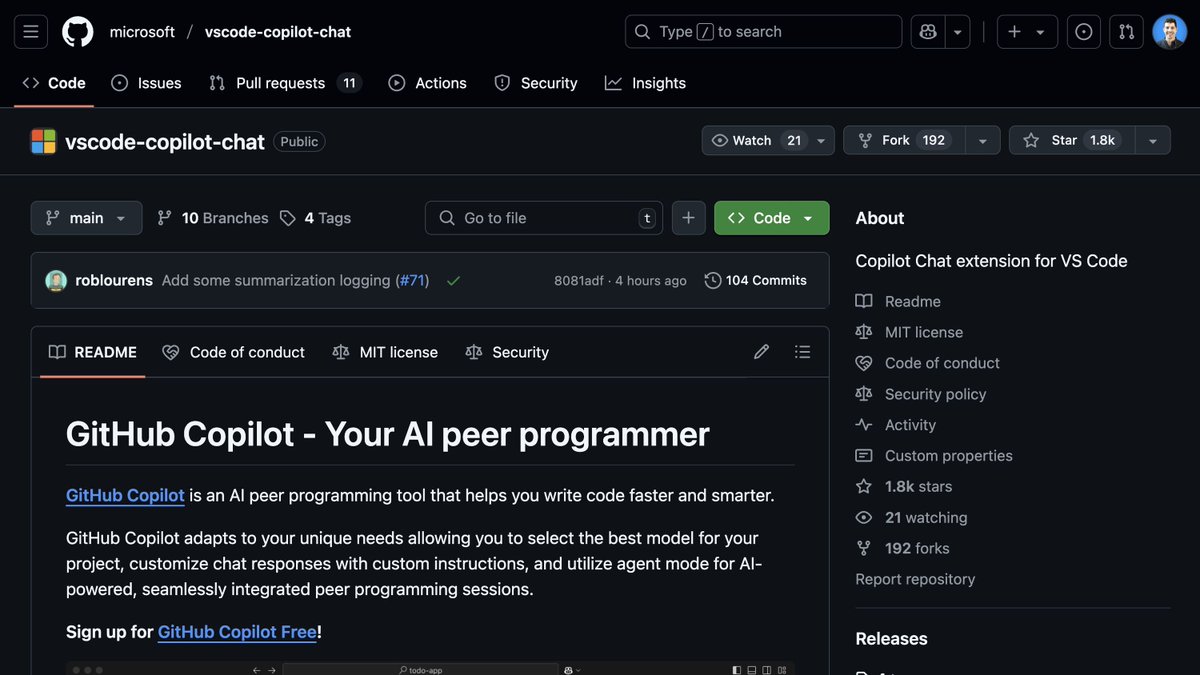Edit the README with the pencil icon

click(x=761, y=351)
